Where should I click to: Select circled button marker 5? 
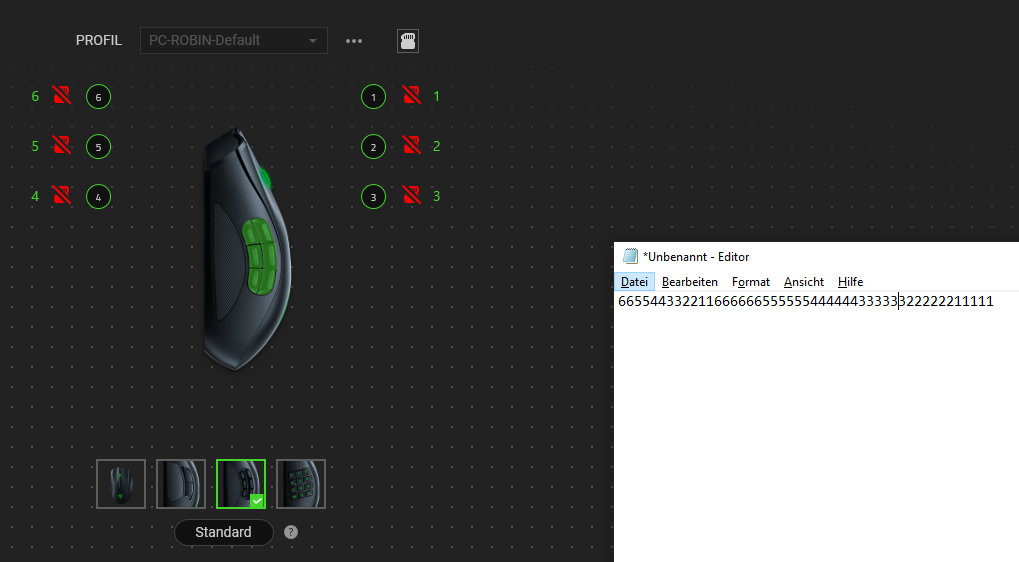(99, 147)
